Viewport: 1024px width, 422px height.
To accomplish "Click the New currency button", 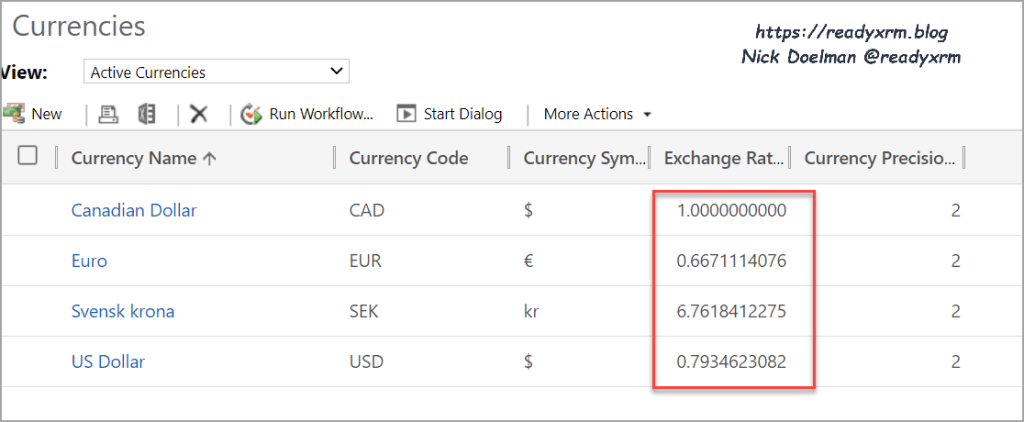I will tap(33, 114).
